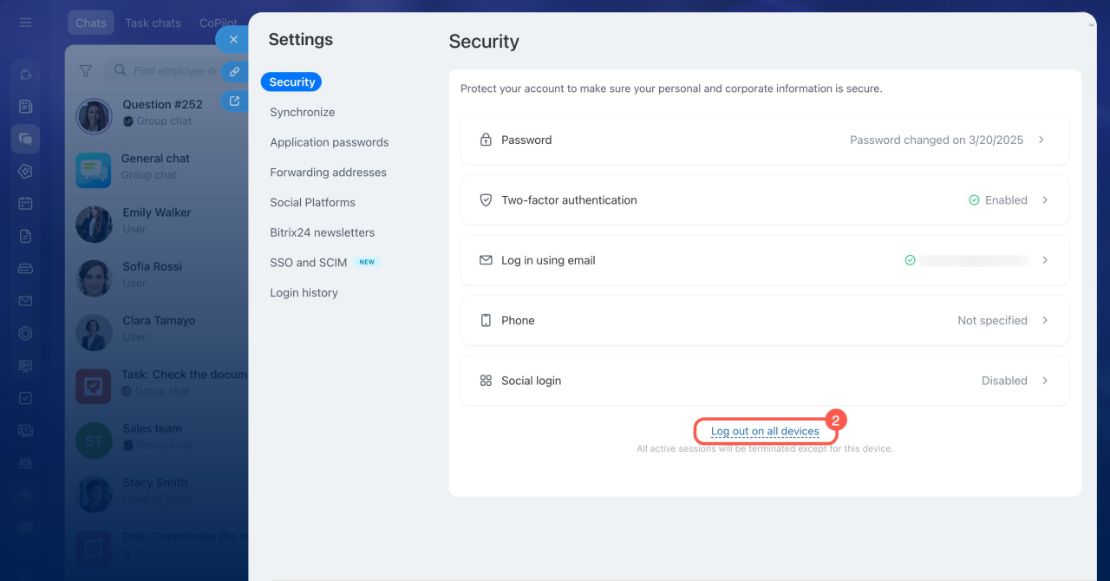Expand the Phone row chevron
Viewport: 1110px width, 581px height.
tap(1045, 321)
